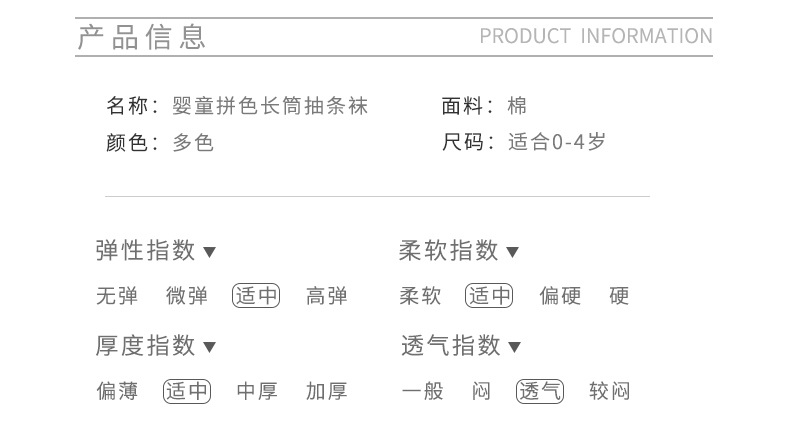Choose boxed 适中 under 弹性指数
The height and width of the screenshot is (441, 790).
(257, 296)
